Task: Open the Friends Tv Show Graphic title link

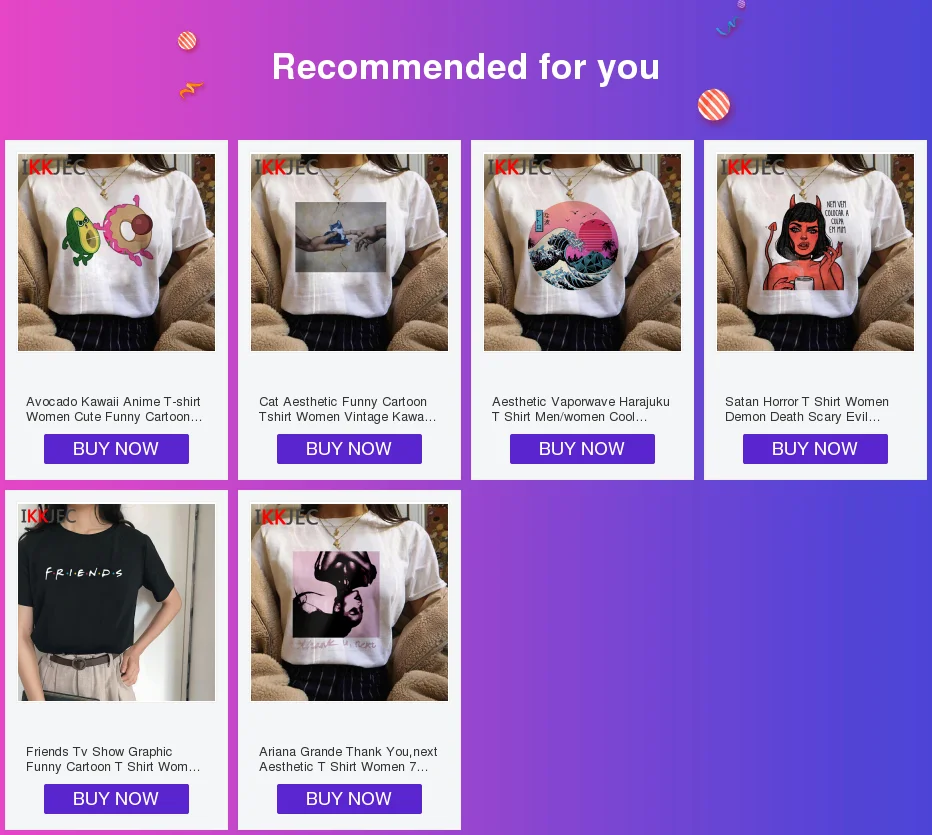Action: click(x=113, y=759)
